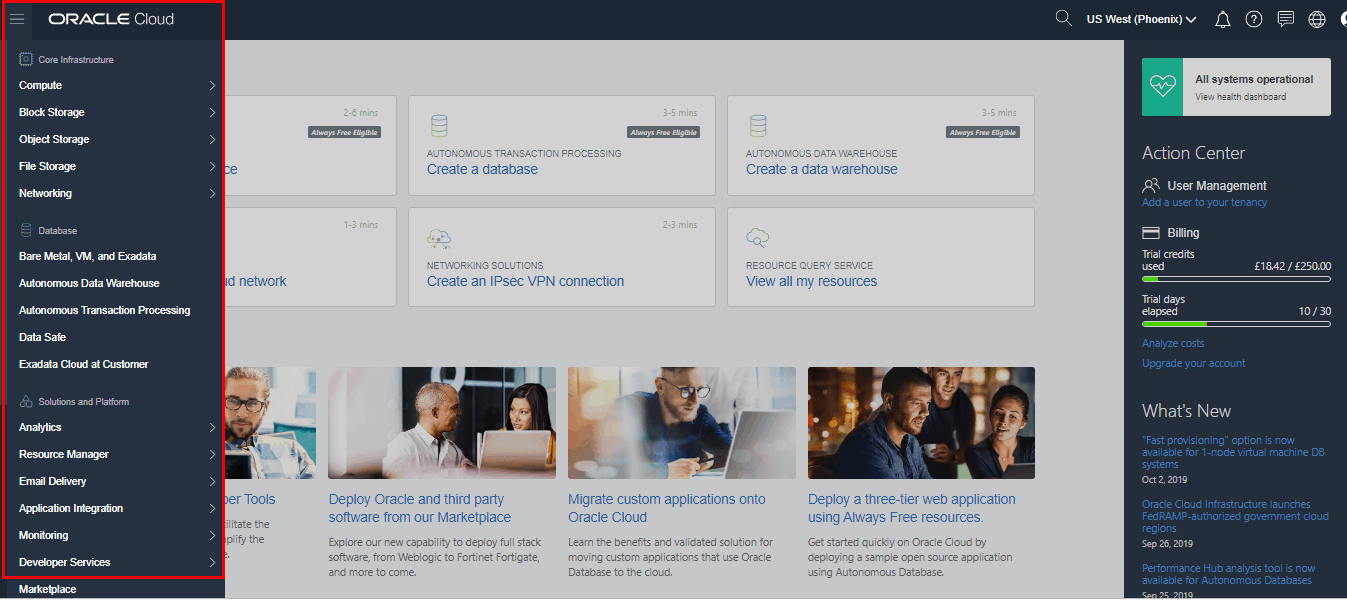Click Add a user to your tenancy
The image size is (1347, 600).
click(1204, 203)
